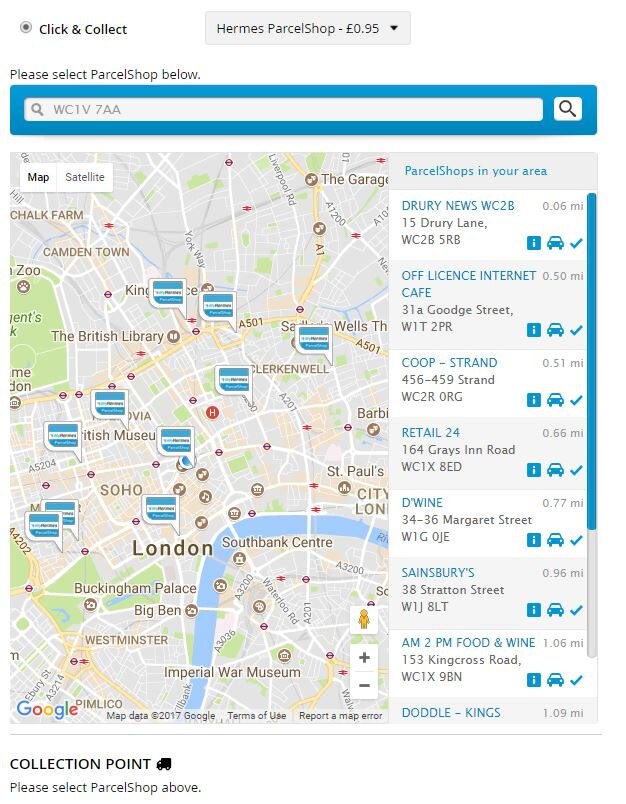
Task: Click car icon for Off Licence Internet Cafe
Action: 555,330
